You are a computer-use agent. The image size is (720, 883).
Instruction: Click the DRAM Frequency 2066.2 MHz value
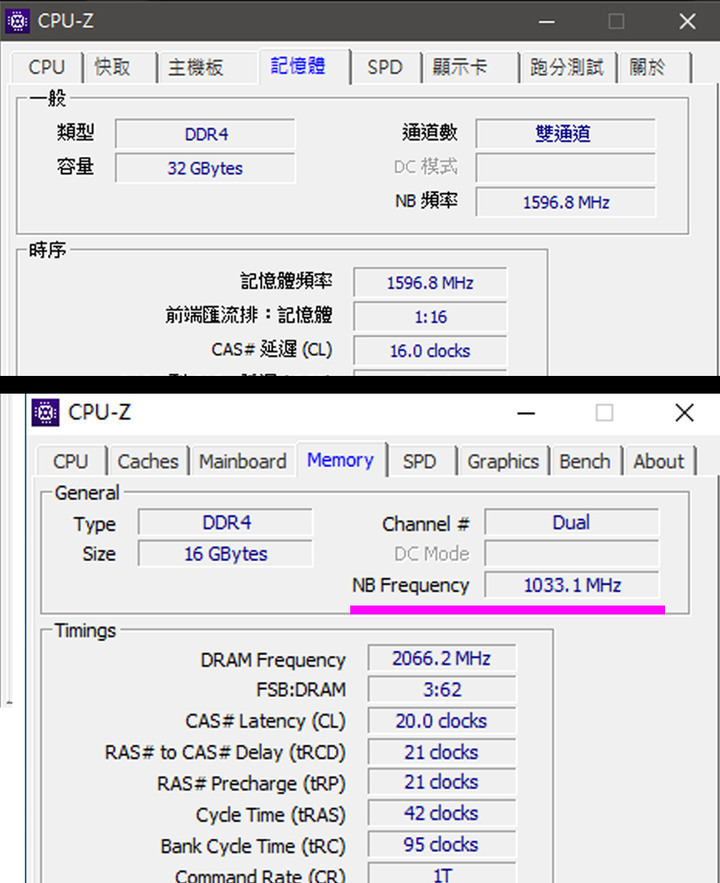pos(441,658)
